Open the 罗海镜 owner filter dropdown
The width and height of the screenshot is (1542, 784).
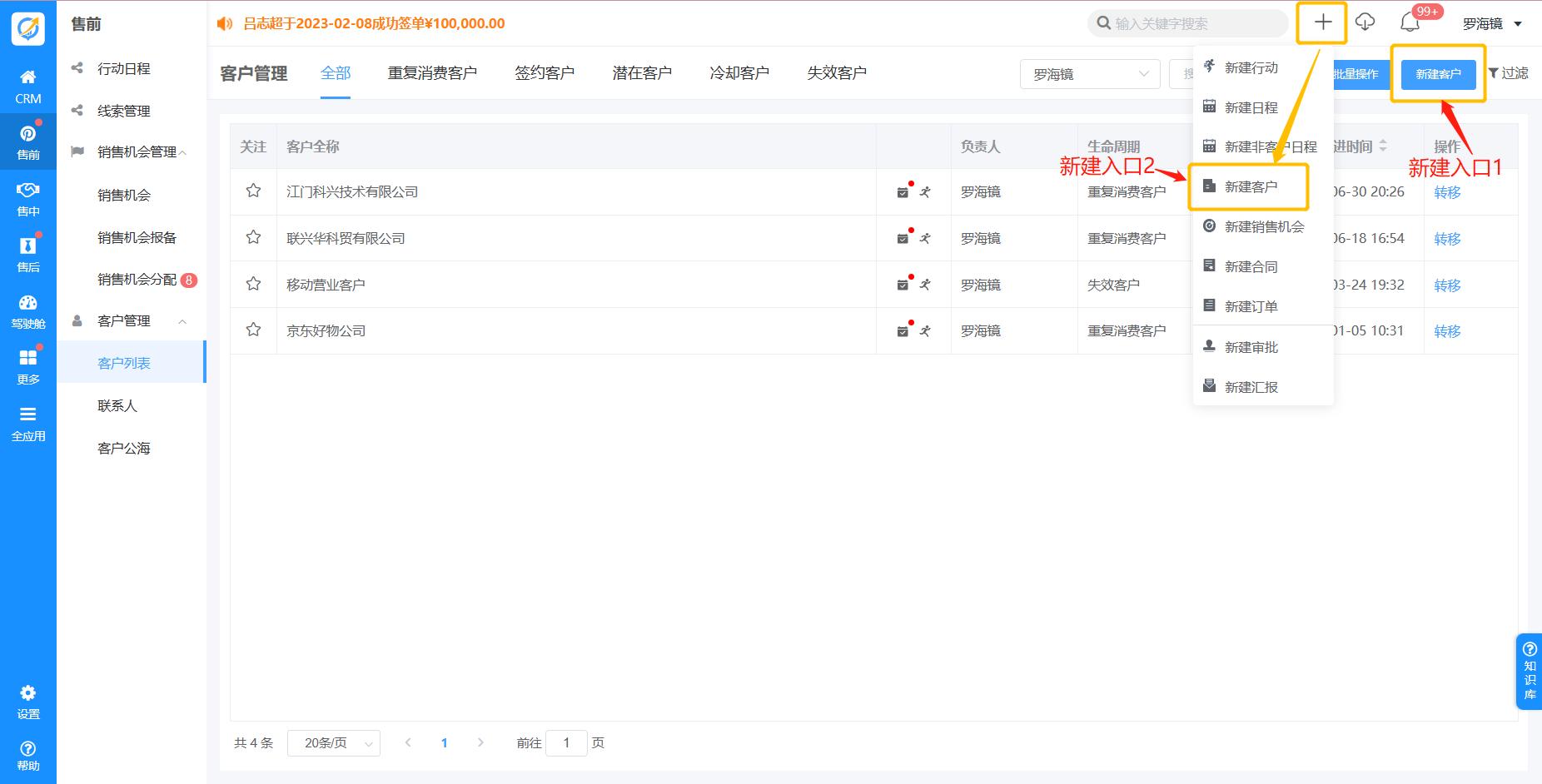point(1090,74)
